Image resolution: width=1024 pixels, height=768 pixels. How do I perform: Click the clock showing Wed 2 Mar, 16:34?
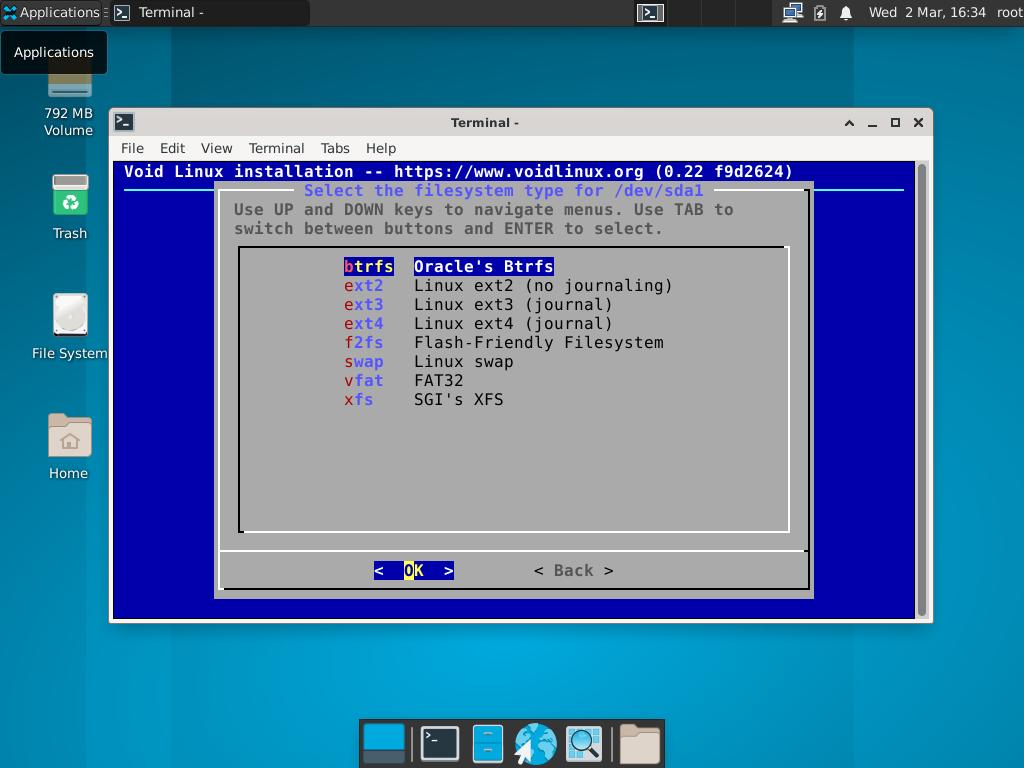click(x=927, y=12)
